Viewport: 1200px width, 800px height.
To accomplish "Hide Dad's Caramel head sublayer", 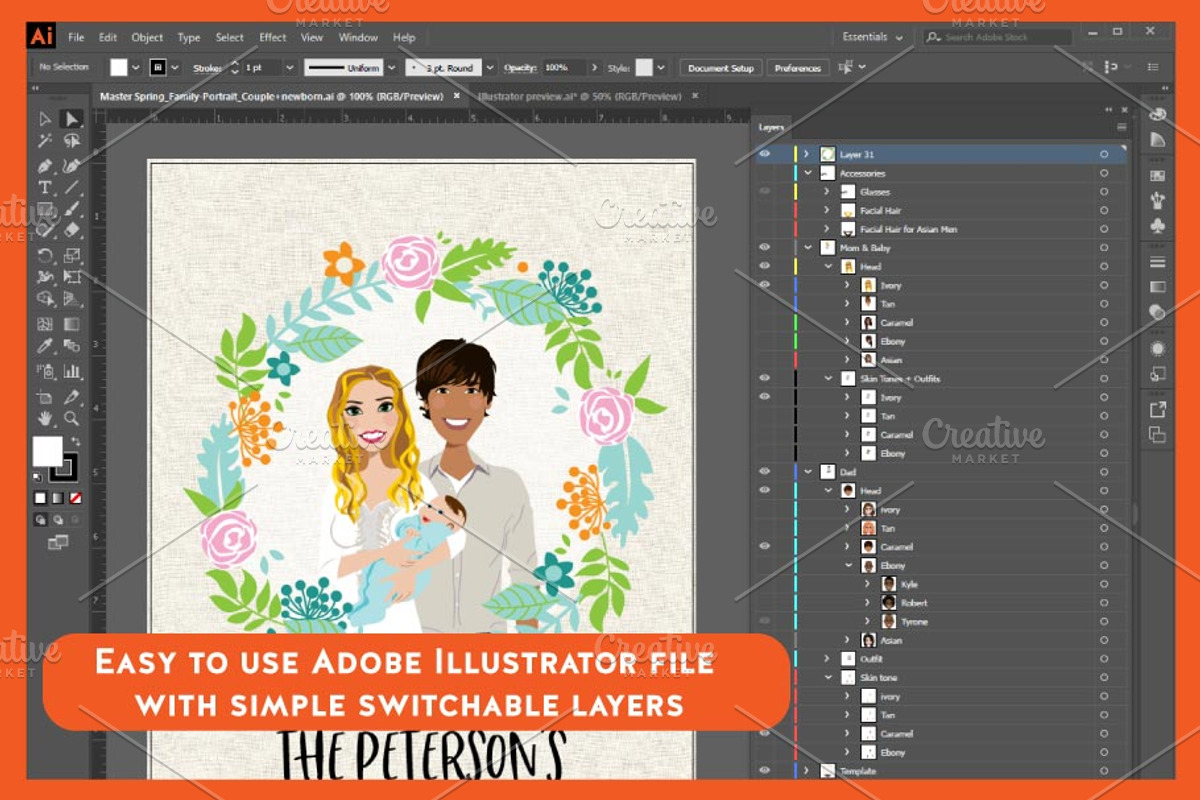I will coord(765,546).
